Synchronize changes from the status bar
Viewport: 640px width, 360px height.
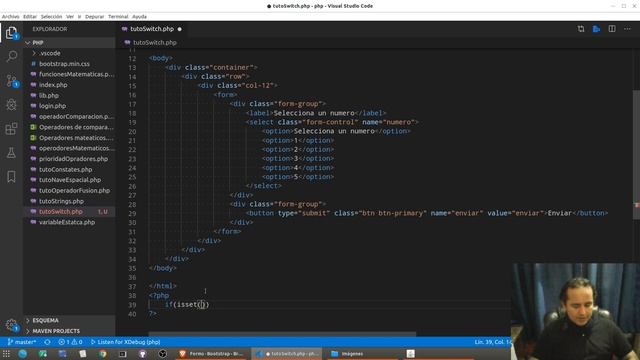point(47,342)
